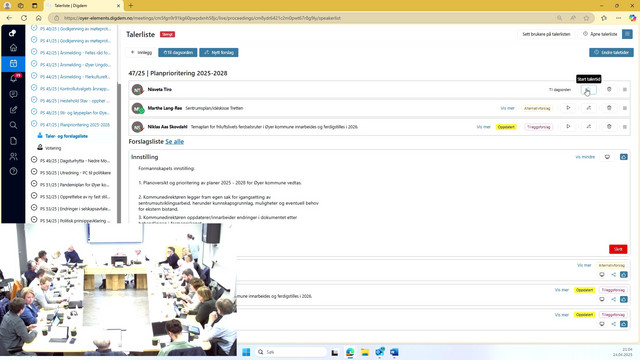640x360 pixels.
Task: Delete Niklas Aas Skovdahl from the speaker list
Action: pos(609,127)
